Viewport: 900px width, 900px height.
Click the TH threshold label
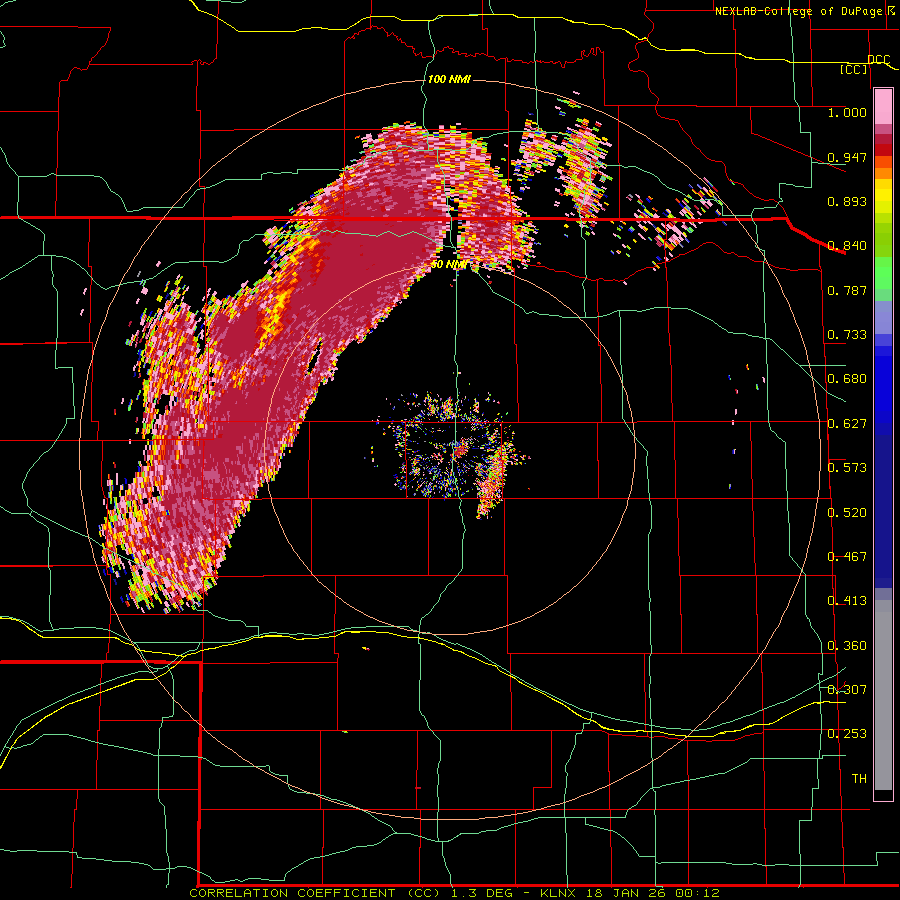[859, 778]
